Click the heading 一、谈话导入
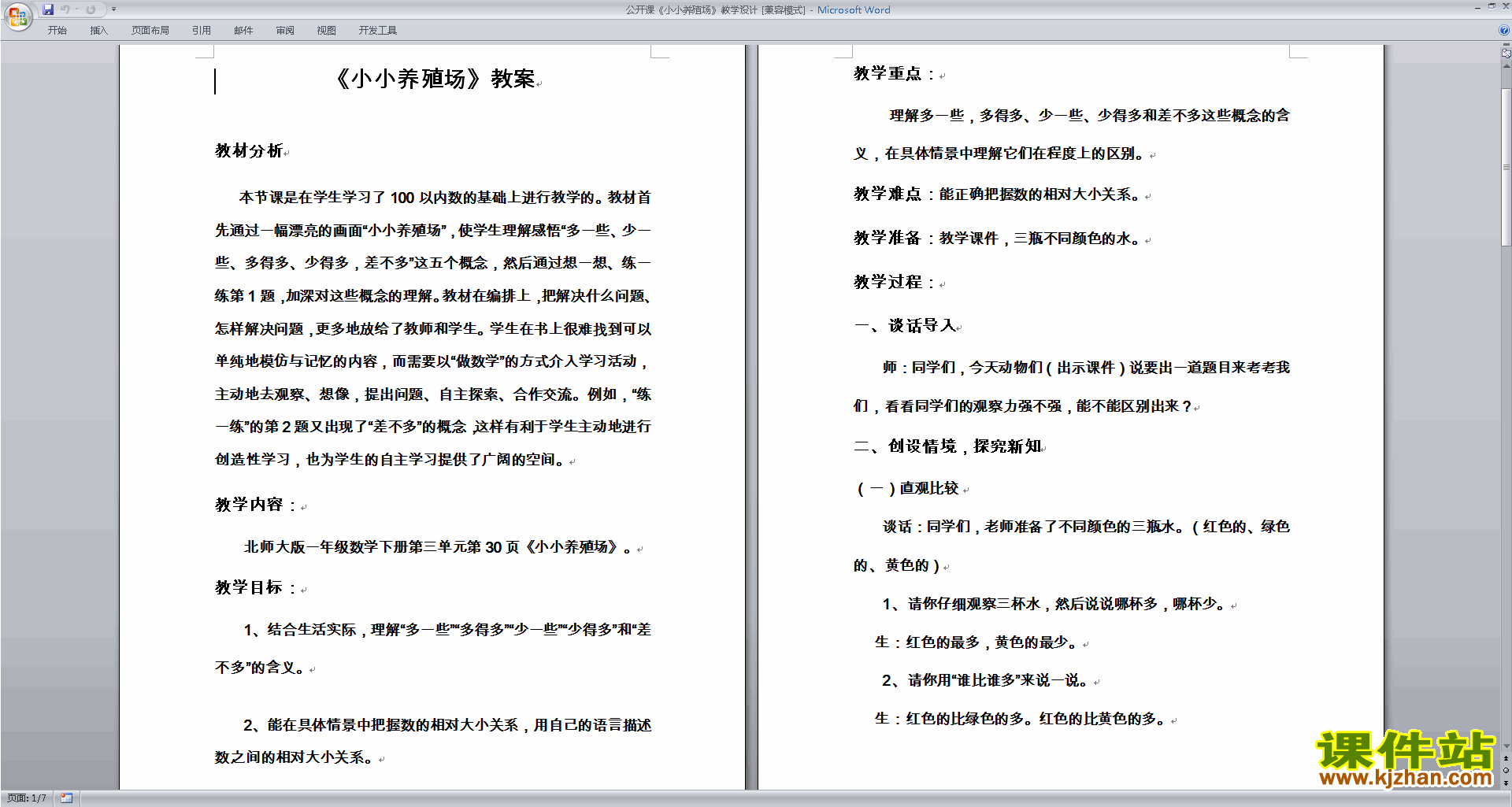Image resolution: width=1512 pixels, height=807 pixels. 906,326
